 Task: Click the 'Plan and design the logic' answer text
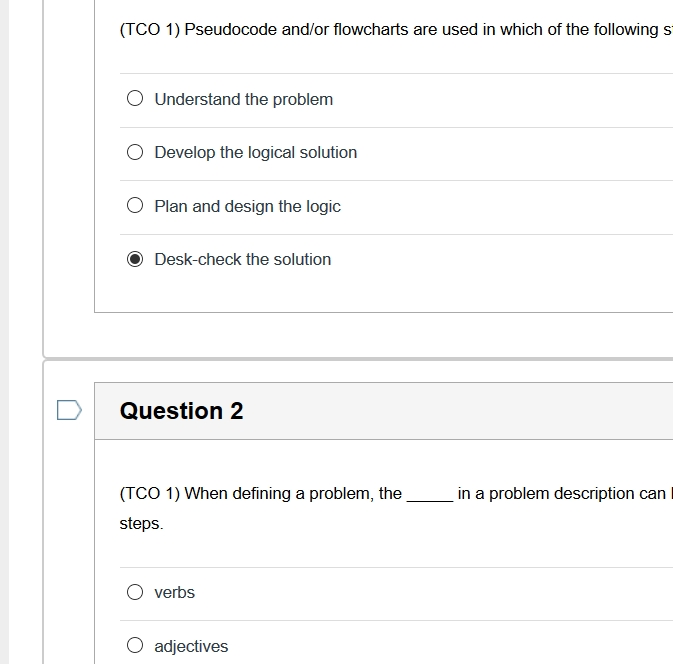coord(247,206)
